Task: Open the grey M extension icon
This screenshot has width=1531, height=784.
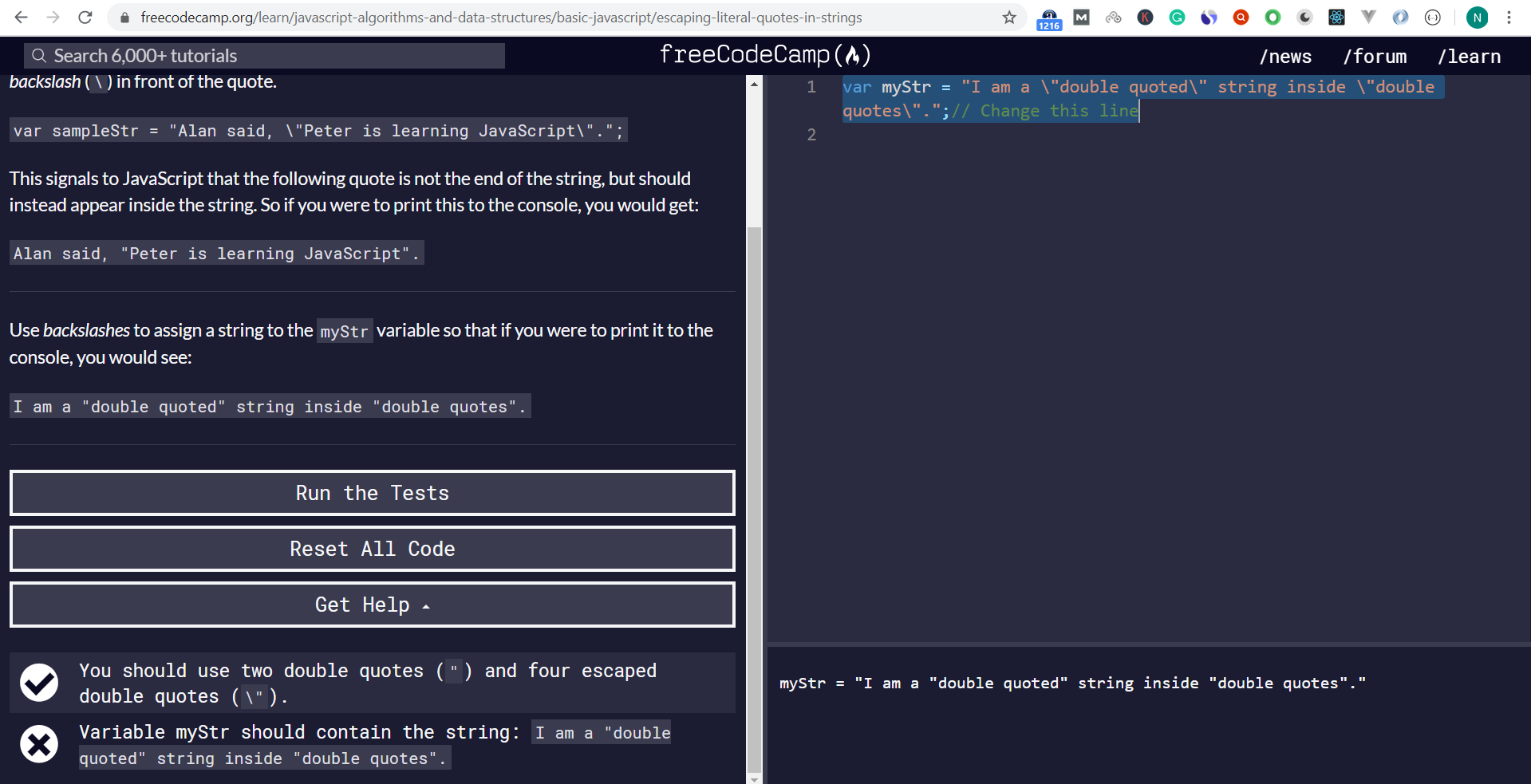Action: 1082,18
